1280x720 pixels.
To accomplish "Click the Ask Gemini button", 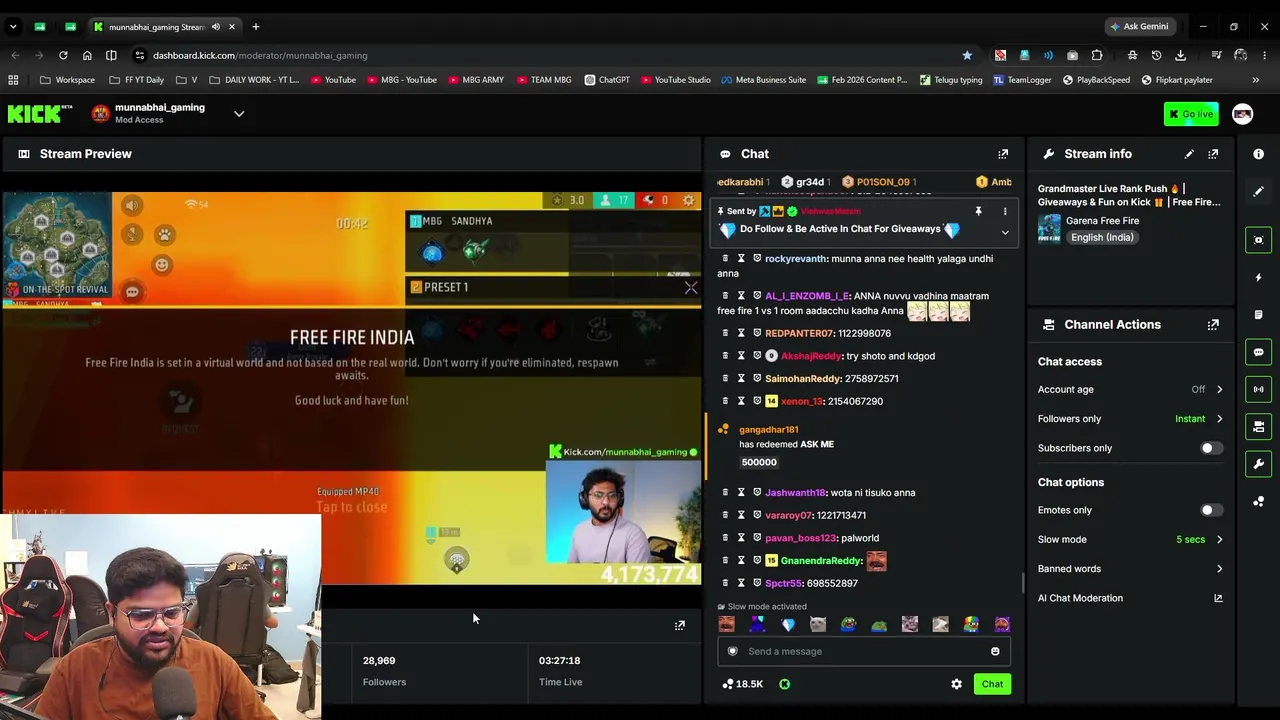I will (1138, 27).
